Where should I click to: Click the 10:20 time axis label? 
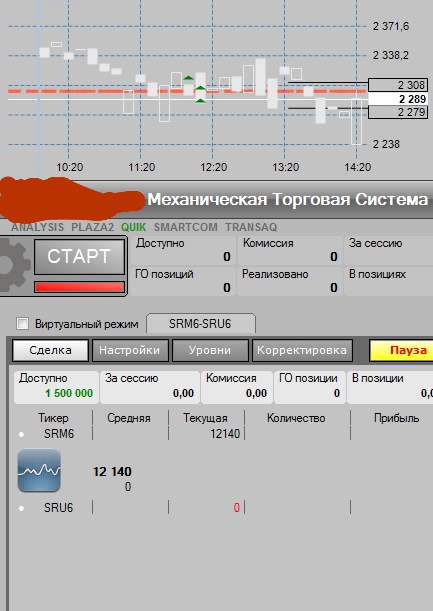click(x=69, y=167)
